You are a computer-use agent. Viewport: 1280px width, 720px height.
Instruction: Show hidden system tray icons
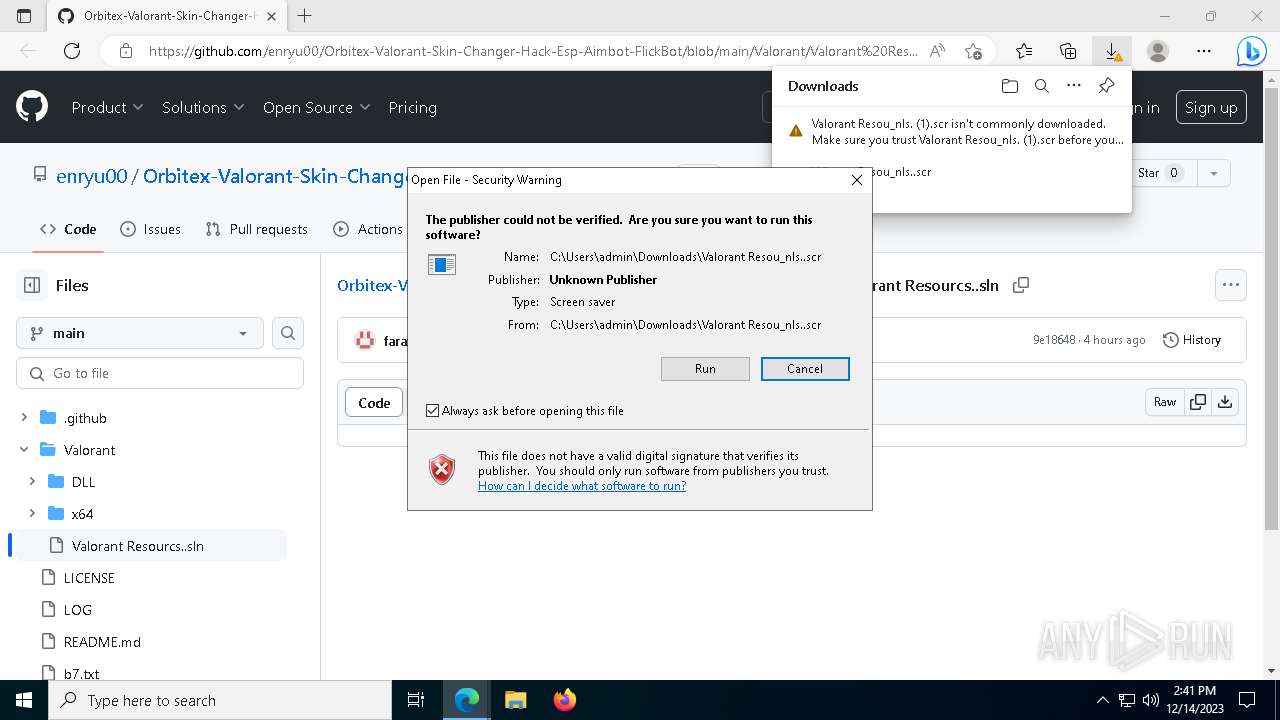[1103, 700]
